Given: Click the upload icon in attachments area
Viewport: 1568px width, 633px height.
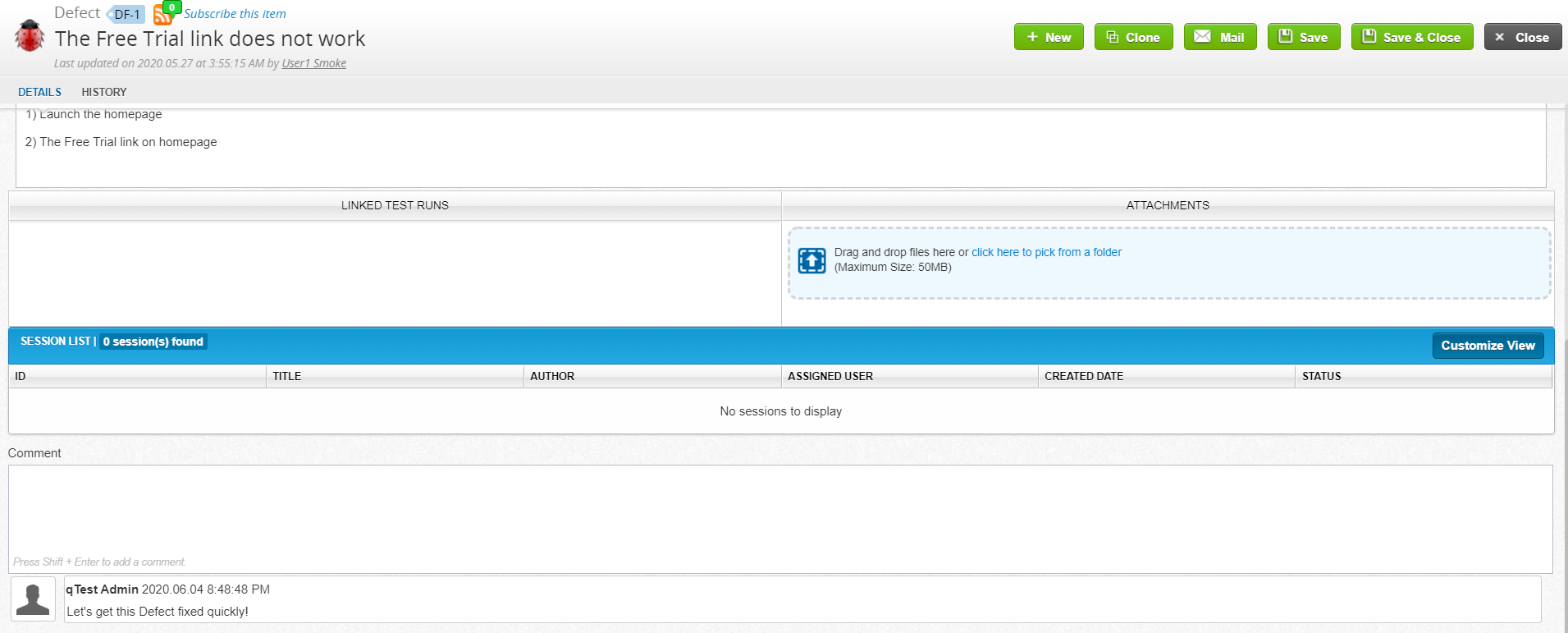Looking at the screenshot, I should 811,260.
